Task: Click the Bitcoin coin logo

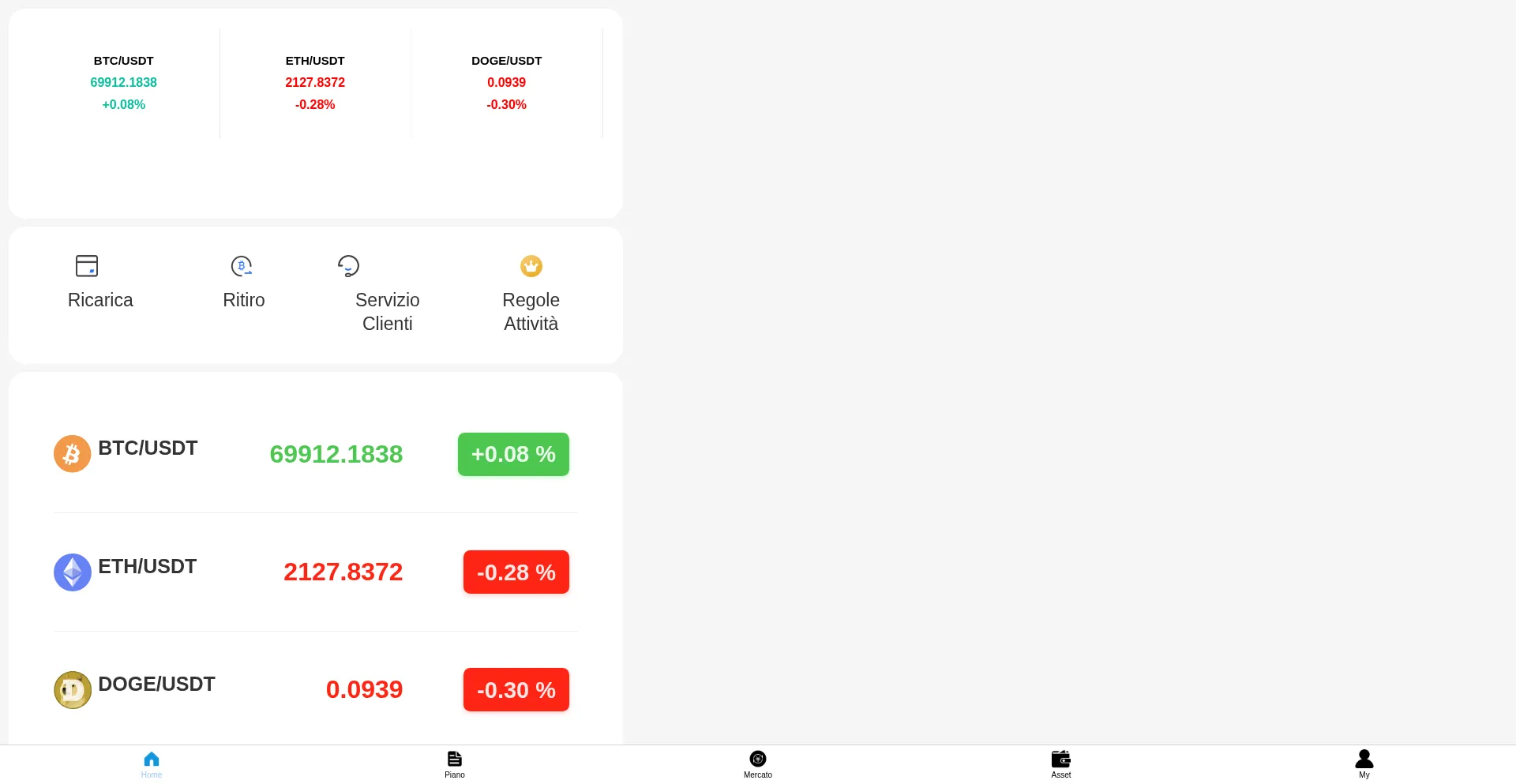Action: click(73, 454)
